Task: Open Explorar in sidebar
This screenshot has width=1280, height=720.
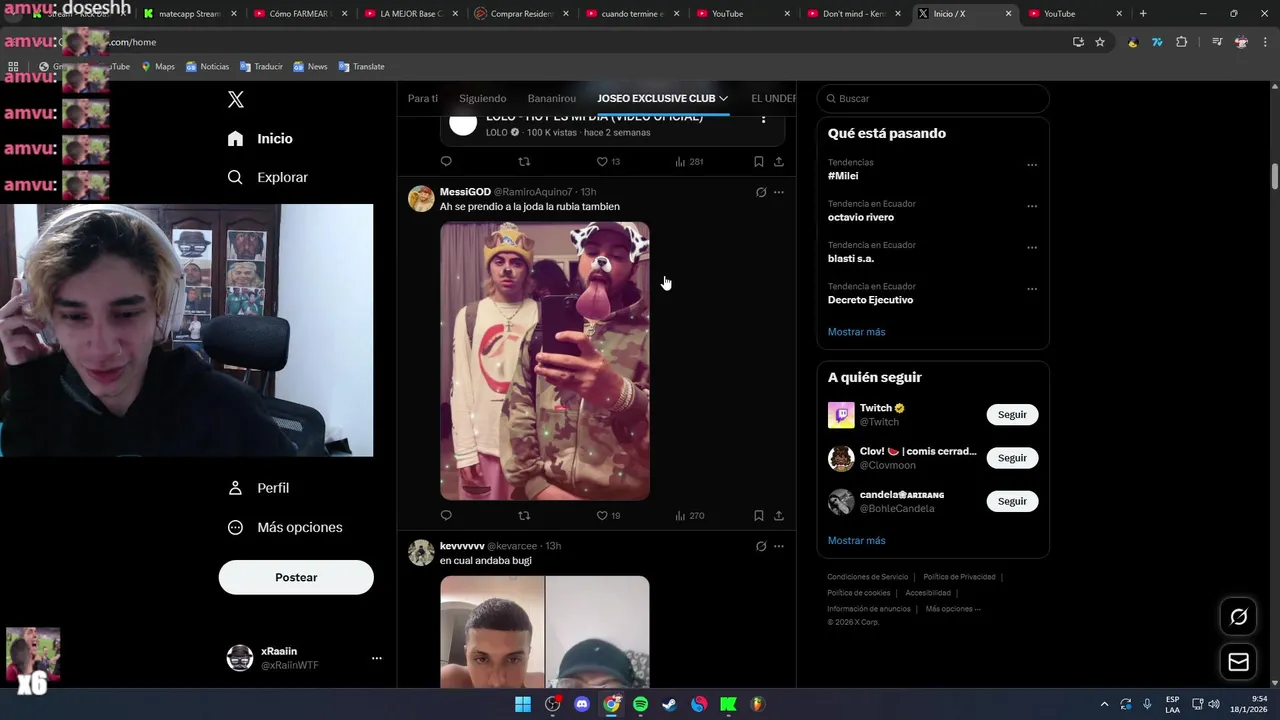Action: [267, 177]
